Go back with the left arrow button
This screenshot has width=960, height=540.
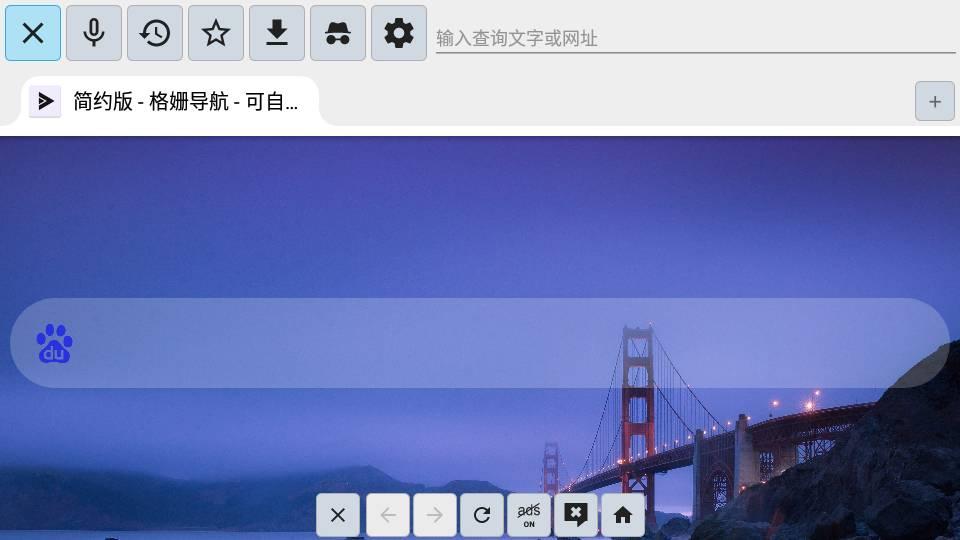(x=388, y=515)
